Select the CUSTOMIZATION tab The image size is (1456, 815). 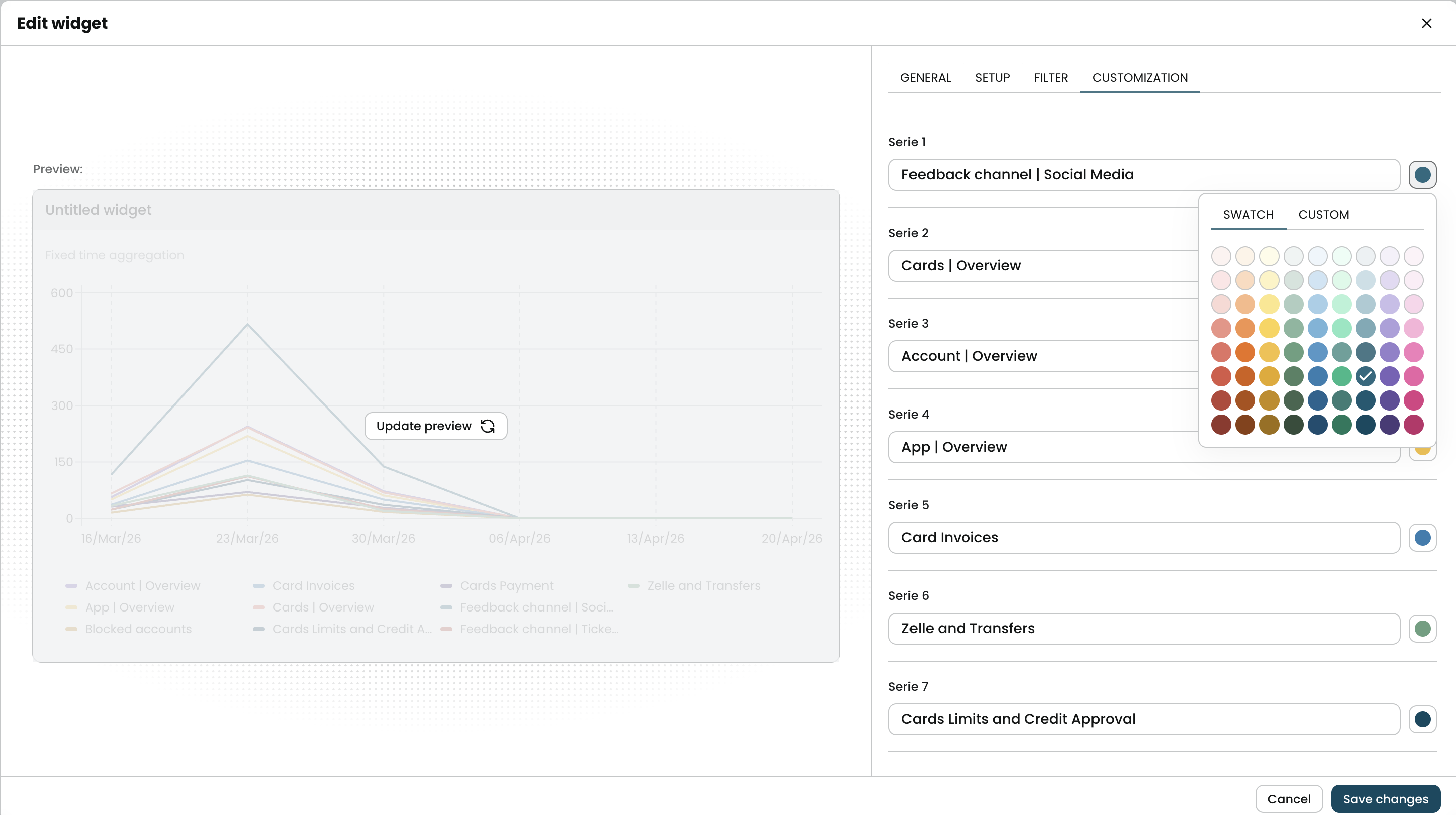pyautogui.click(x=1140, y=77)
